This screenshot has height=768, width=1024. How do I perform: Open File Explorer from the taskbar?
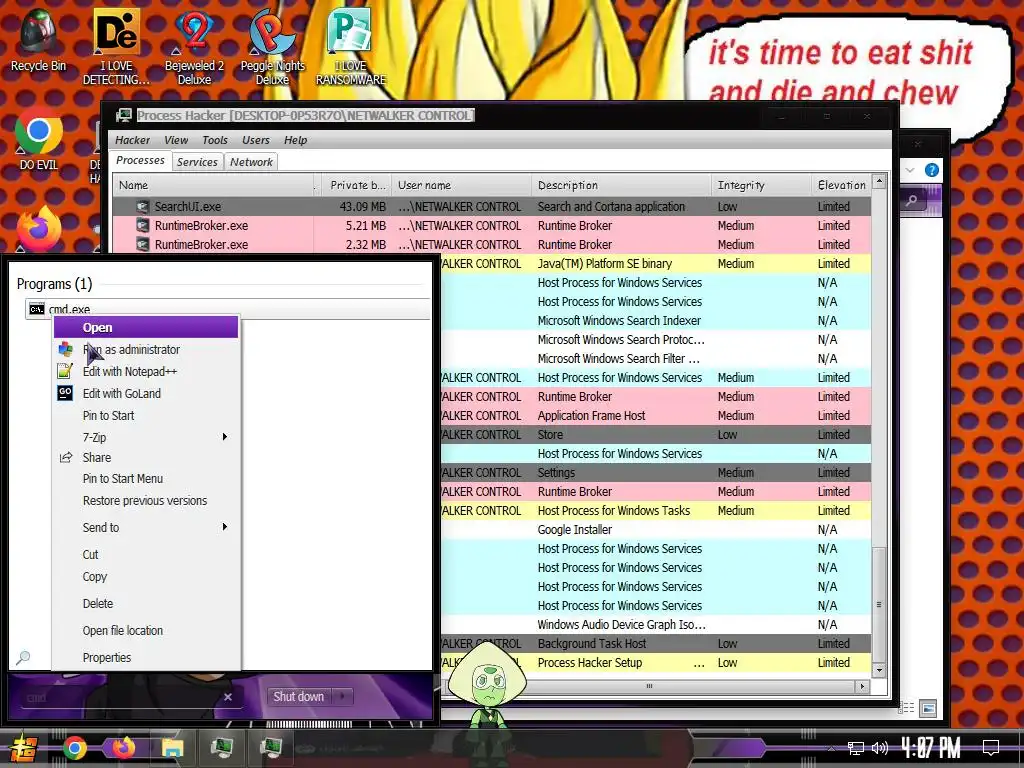coord(172,748)
